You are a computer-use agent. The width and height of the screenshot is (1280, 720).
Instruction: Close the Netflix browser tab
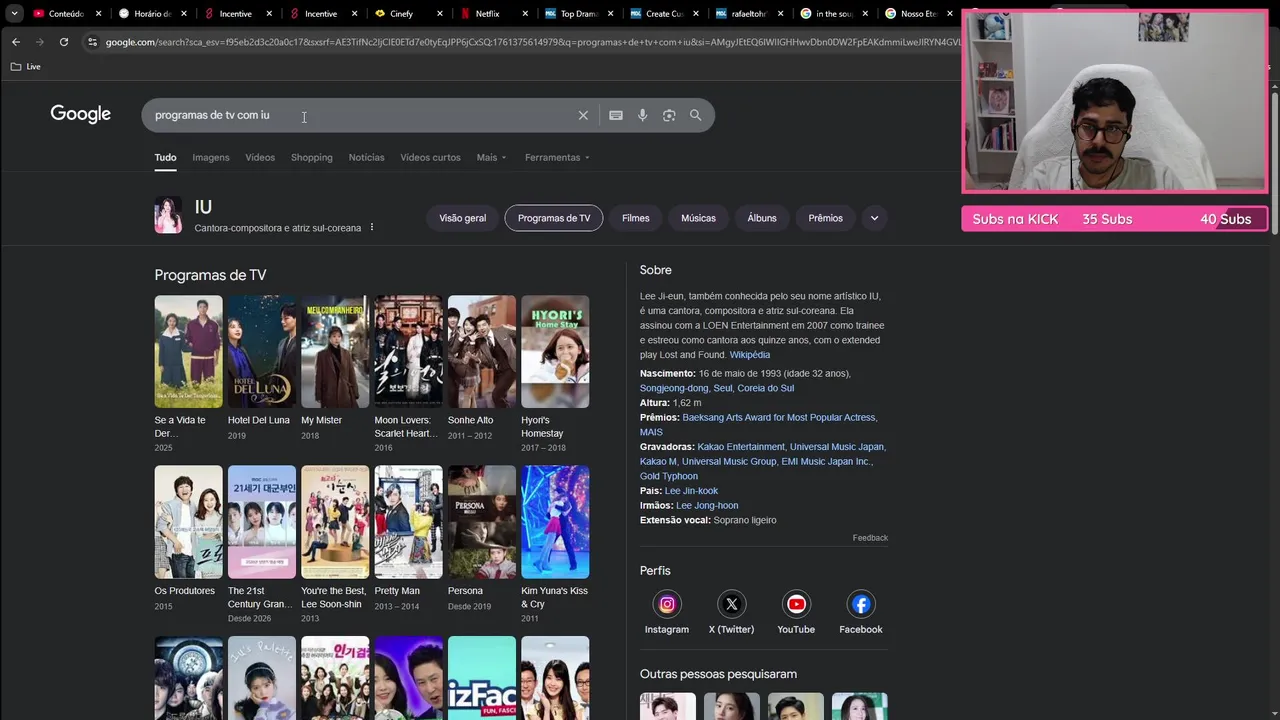pos(526,14)
